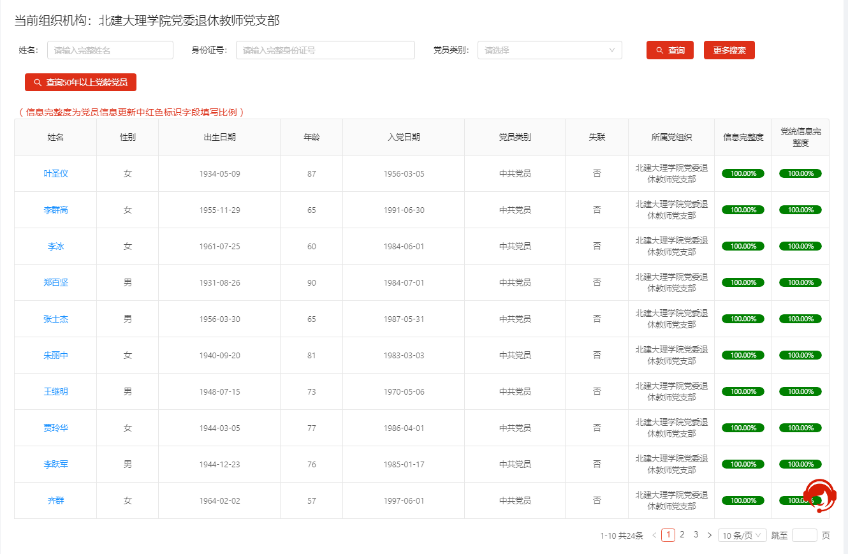The width and height of the screenshot is (848, 554).
Task: Click the 跳至 page number input box
Action: click(804, 535)
